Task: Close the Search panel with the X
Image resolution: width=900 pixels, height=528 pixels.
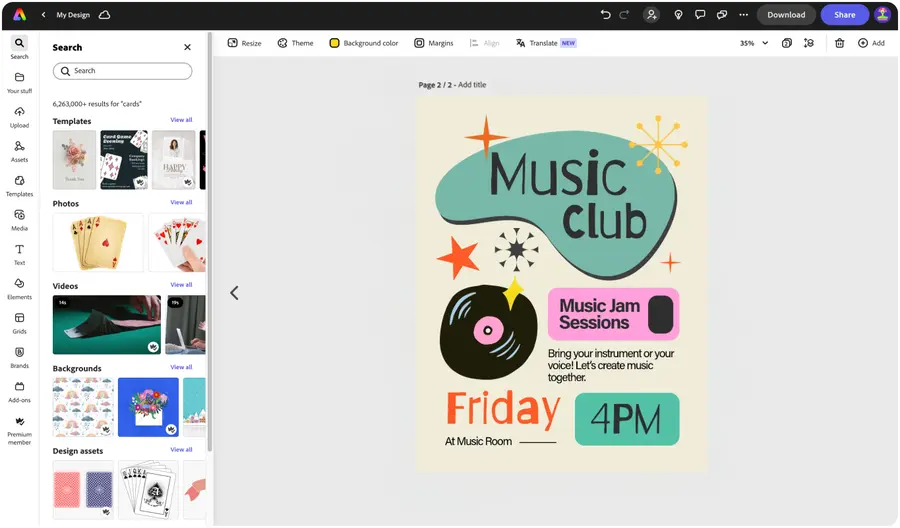Action: tap(187, 47)
